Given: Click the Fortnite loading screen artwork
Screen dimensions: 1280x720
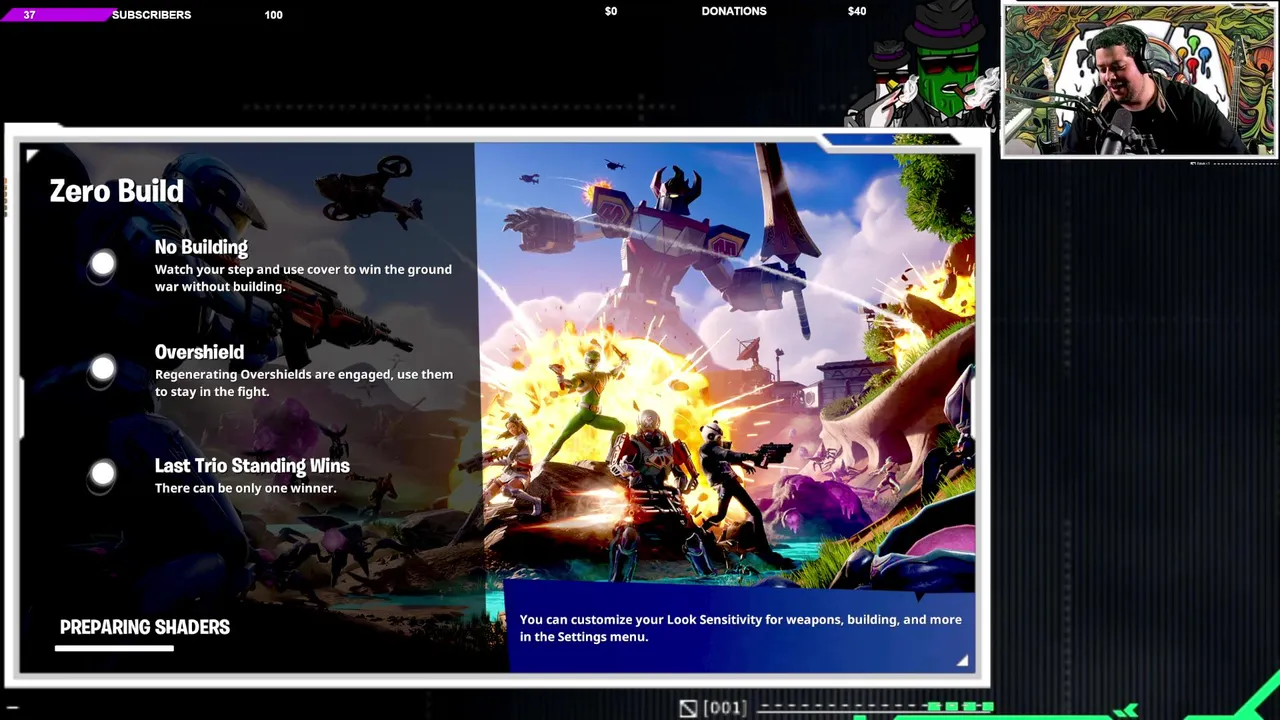Looking at the screenshot, I should tap(726, 365).
